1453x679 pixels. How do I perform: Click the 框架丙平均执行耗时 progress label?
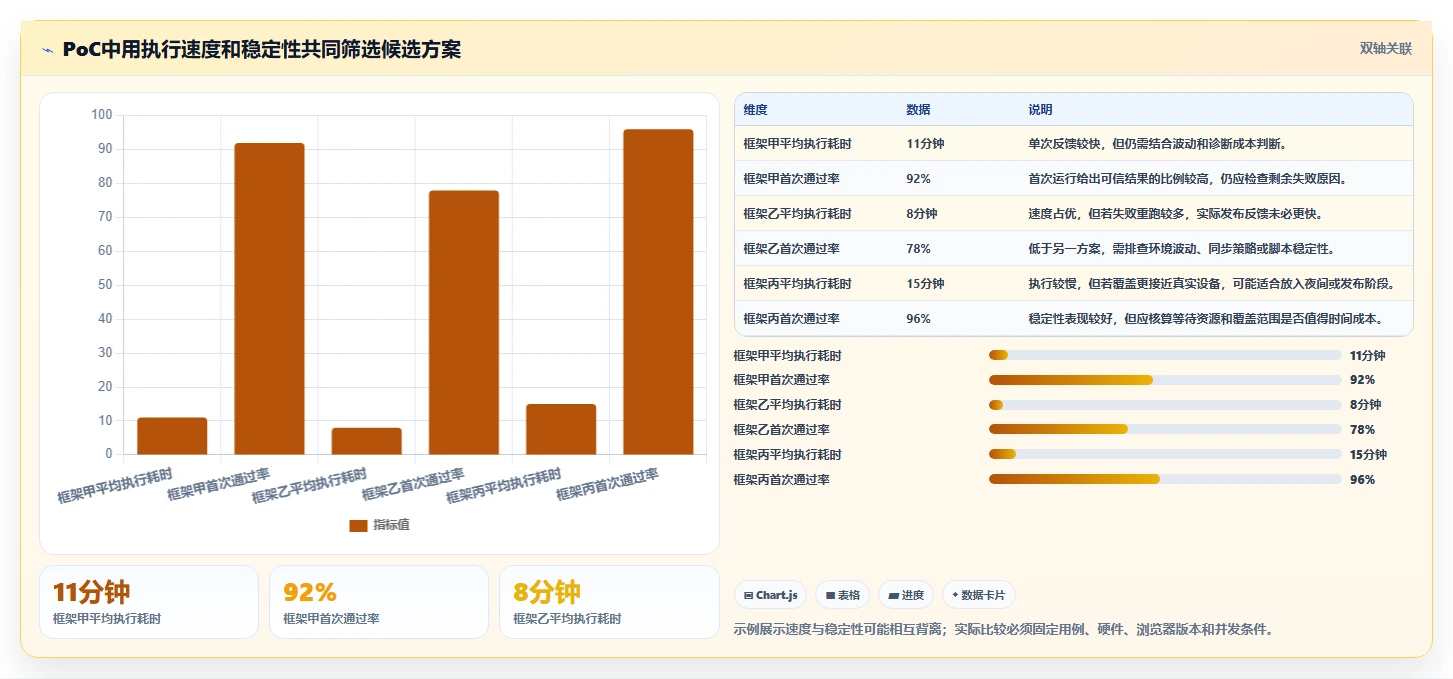click(x=787, y=455)
